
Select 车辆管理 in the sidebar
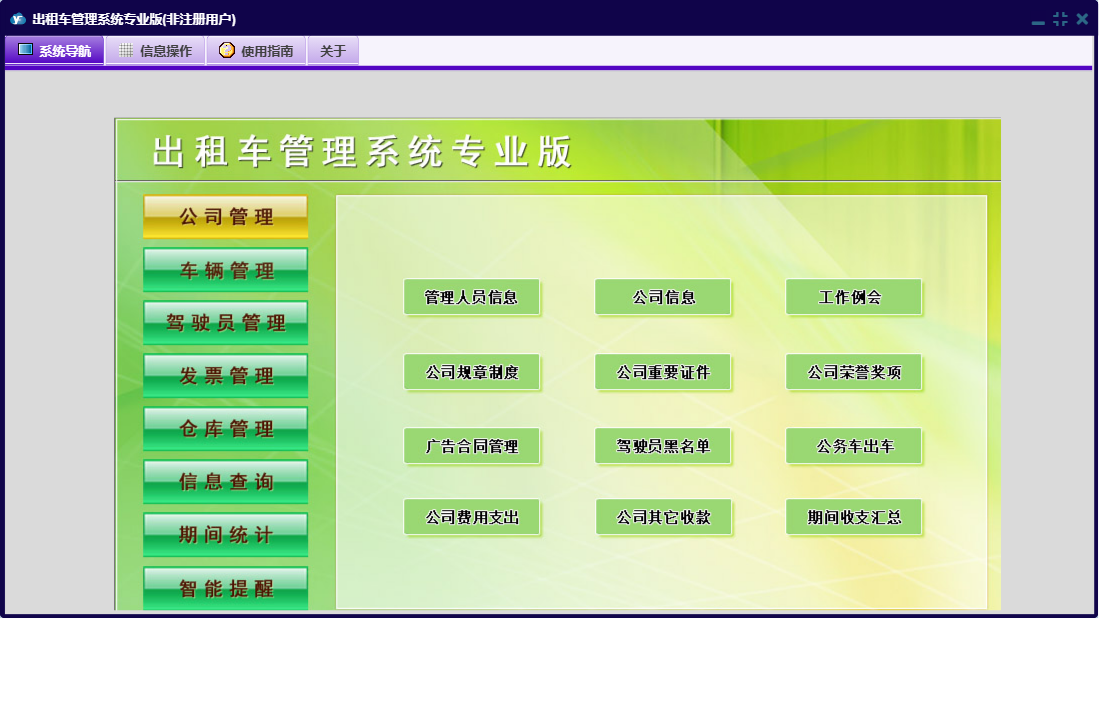(226, 270)
